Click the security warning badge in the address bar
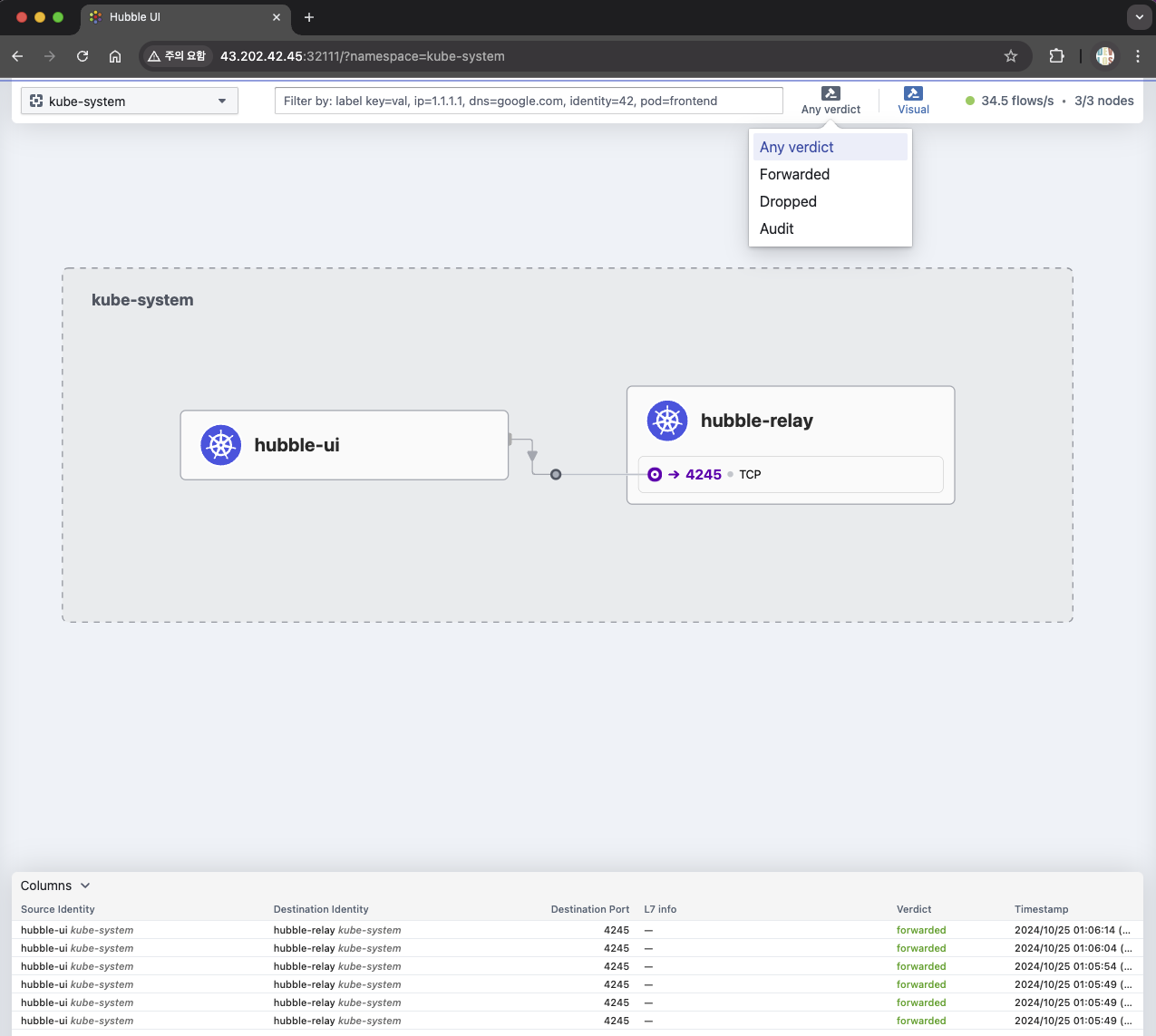Image resolution: width=1156 pixels, height=1036 pixels. 178,56
